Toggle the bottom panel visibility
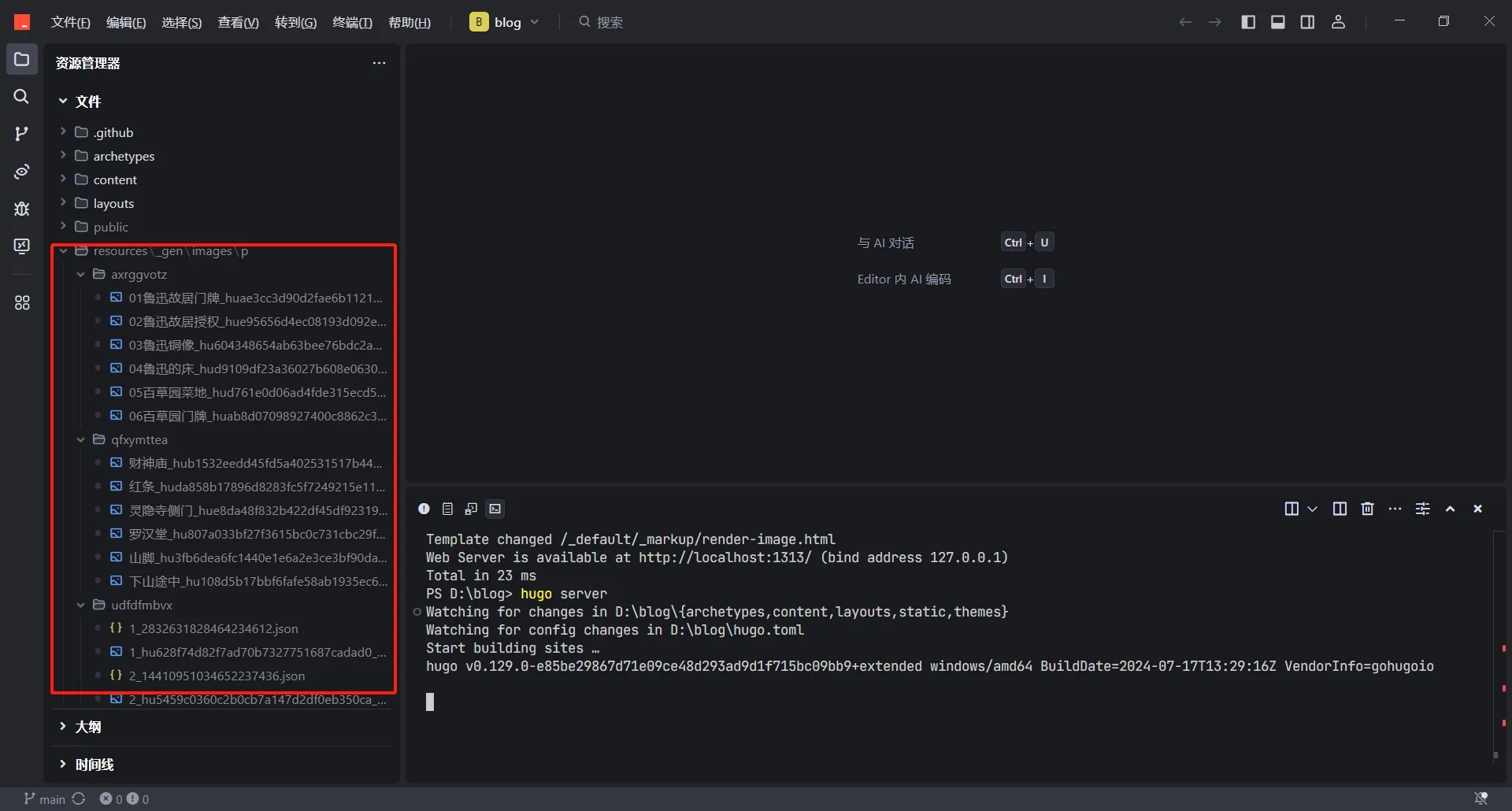The height and width of the screenshot is (811, 1512). tap(1278, 22)
